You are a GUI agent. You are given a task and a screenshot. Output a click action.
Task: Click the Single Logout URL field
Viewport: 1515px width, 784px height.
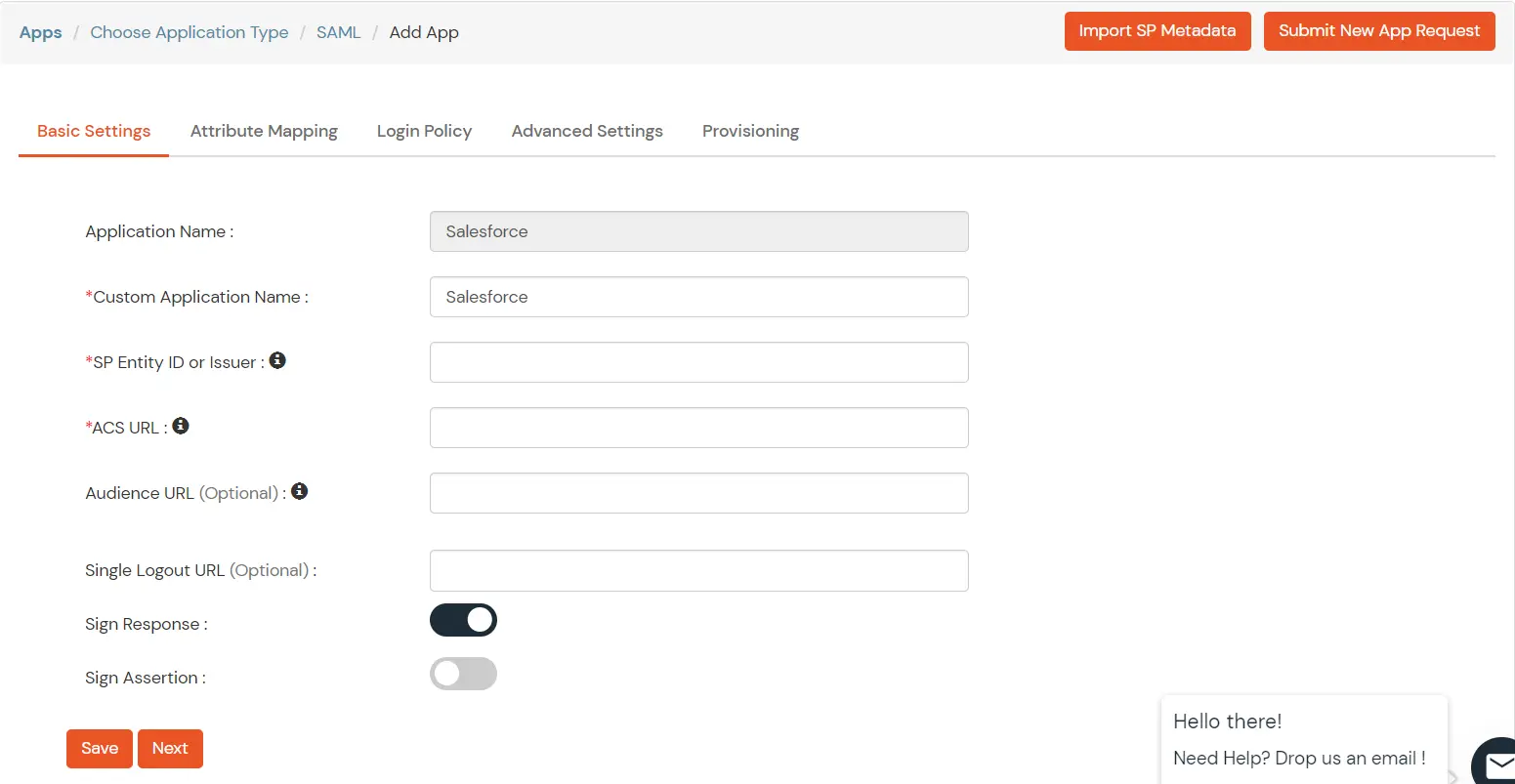pyautogui.click(x=699, y=571)
